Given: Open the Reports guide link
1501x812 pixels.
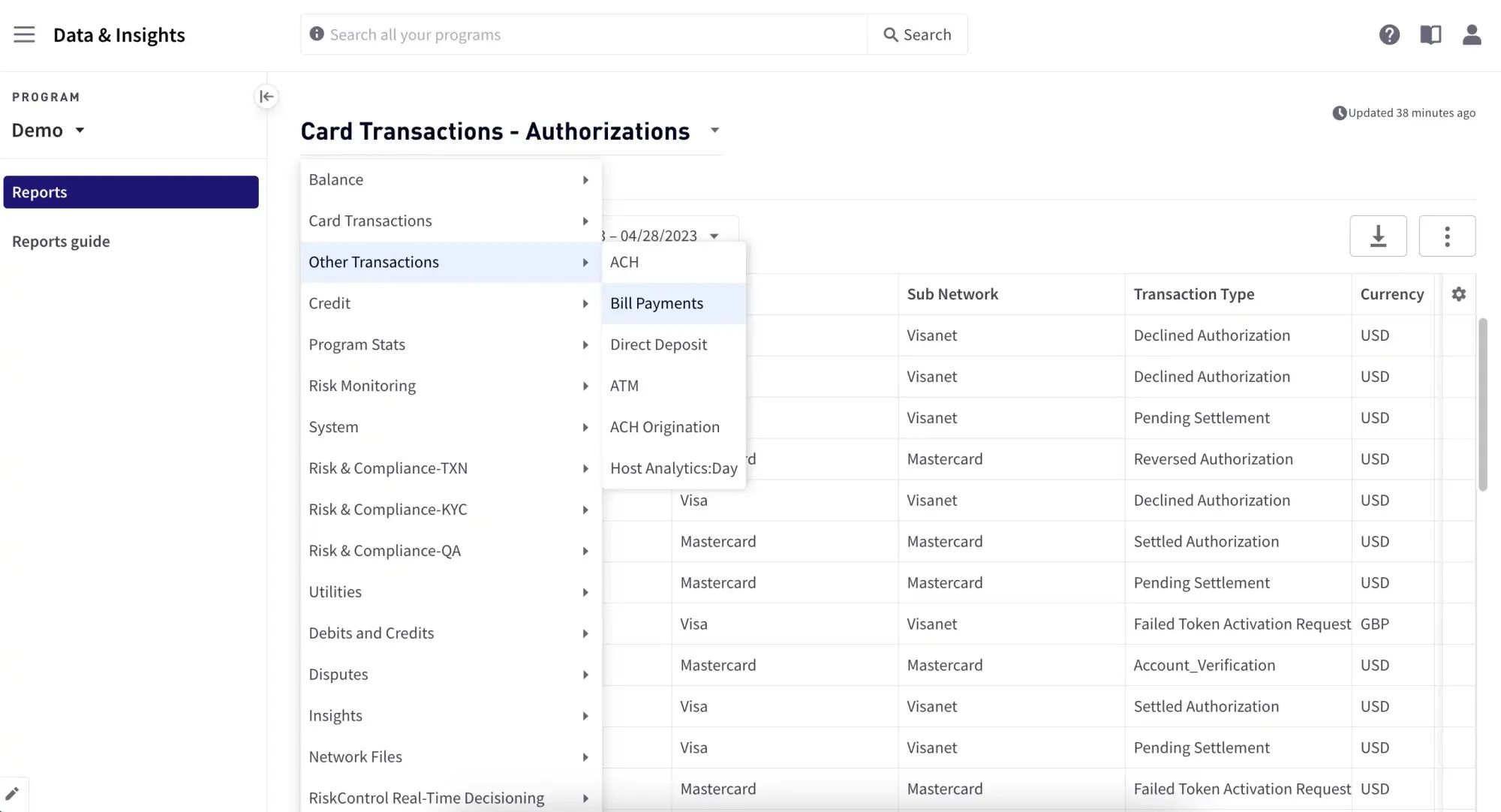Looking at the screenshot, I should point(61,242).
